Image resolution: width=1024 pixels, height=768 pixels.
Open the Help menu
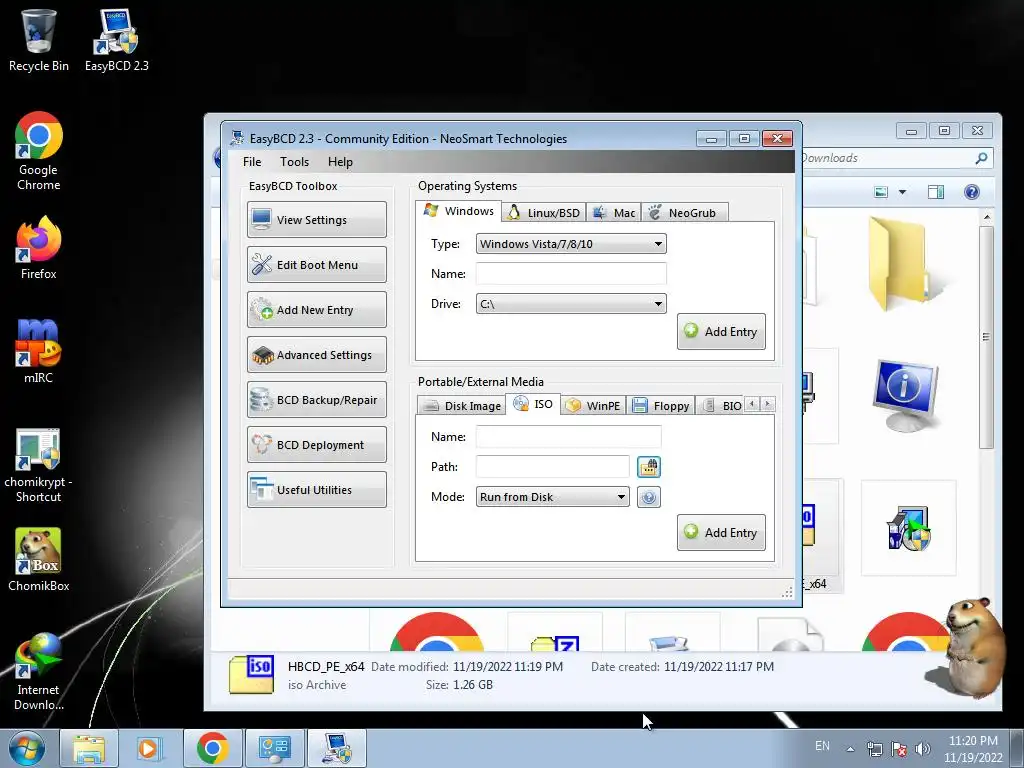click(340, 161)
